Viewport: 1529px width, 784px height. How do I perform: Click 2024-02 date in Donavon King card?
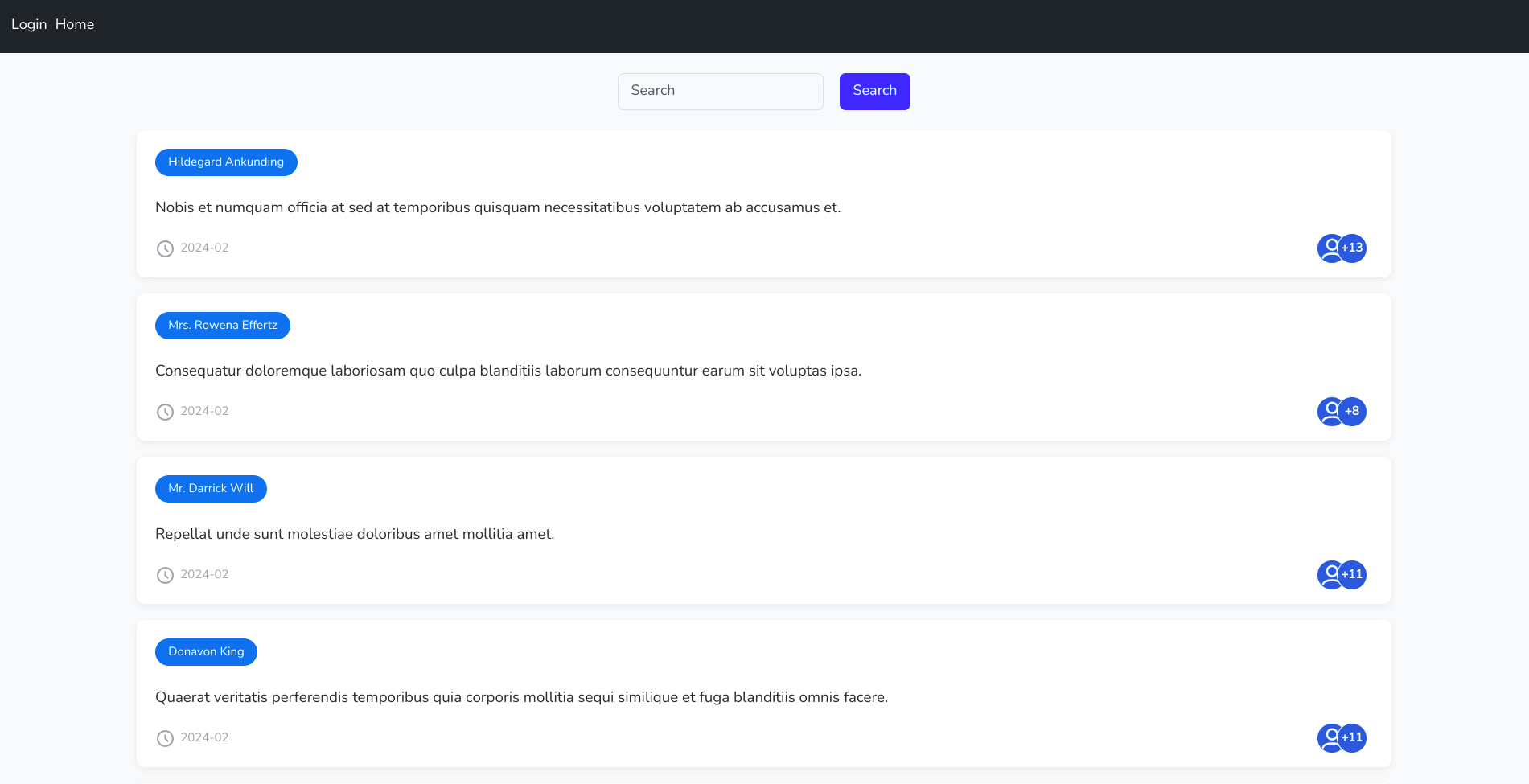click(x=204, y=737)
